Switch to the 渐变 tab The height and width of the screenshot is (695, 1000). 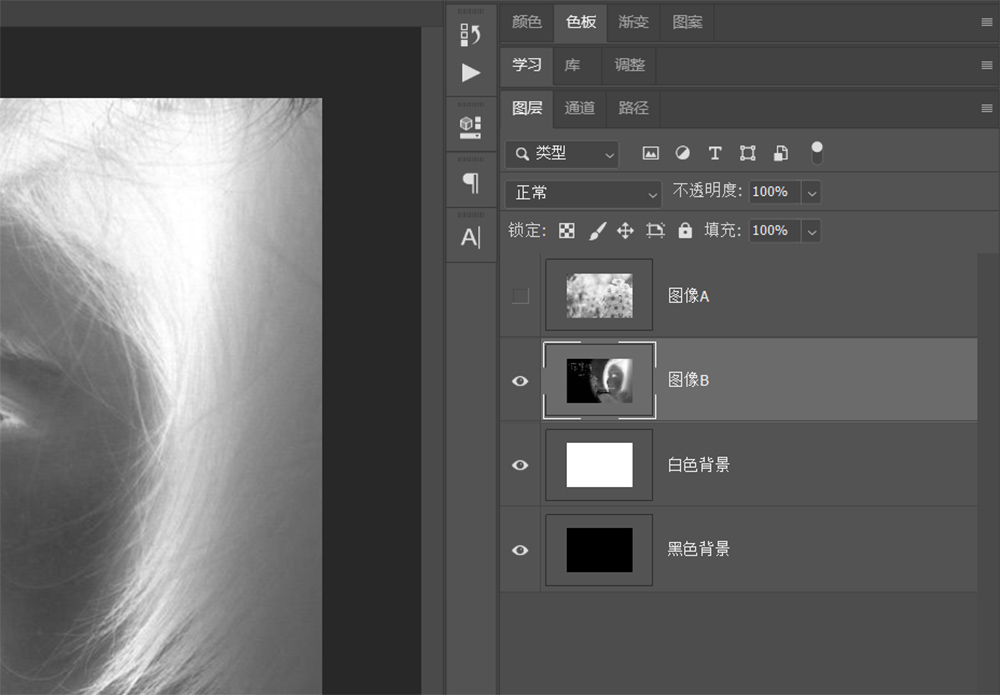pos(633,22)
